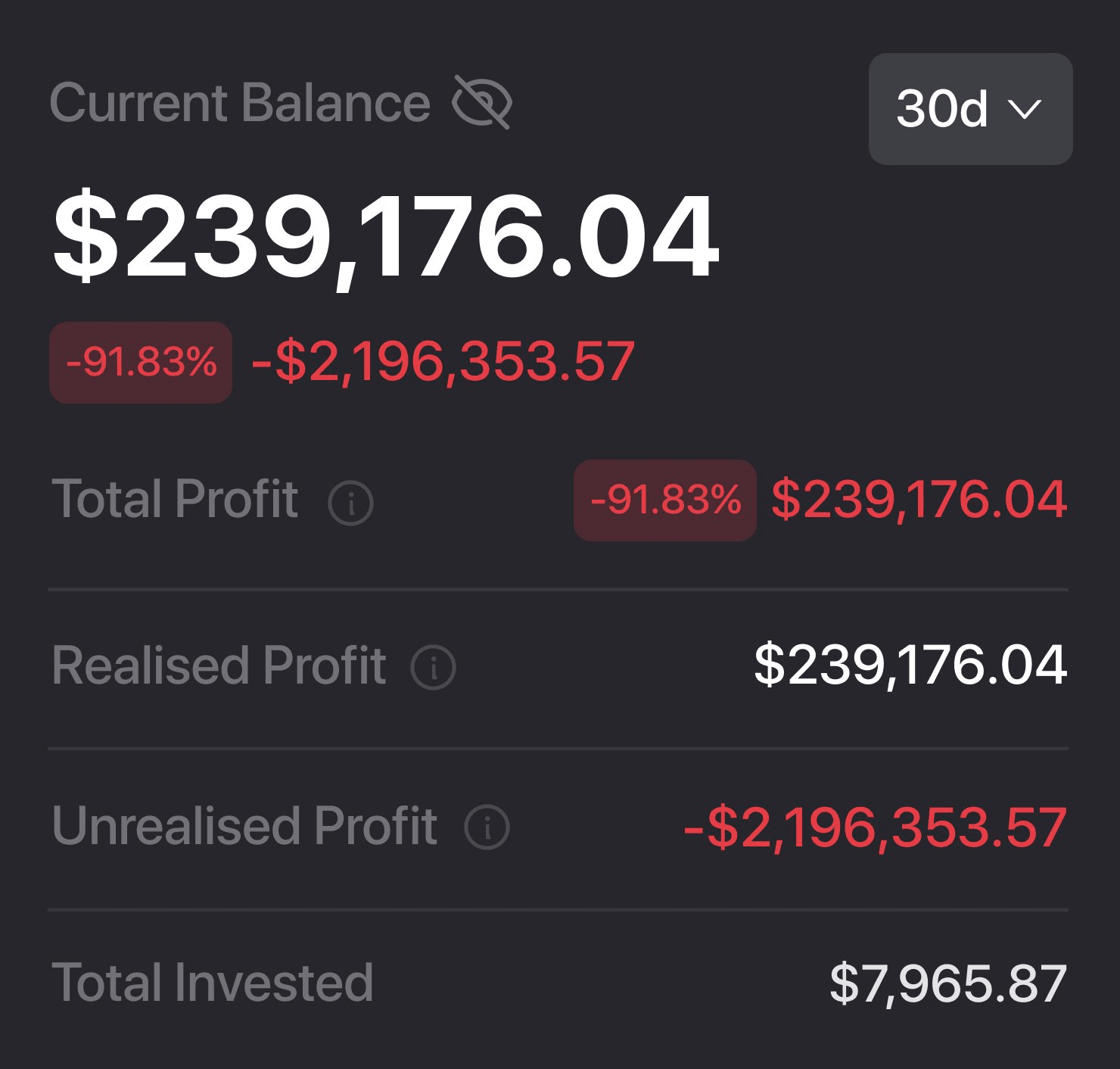Screen dimensions: 1120x1069
Task: Click the 30d text in period selector
Action: click(942, 109)
